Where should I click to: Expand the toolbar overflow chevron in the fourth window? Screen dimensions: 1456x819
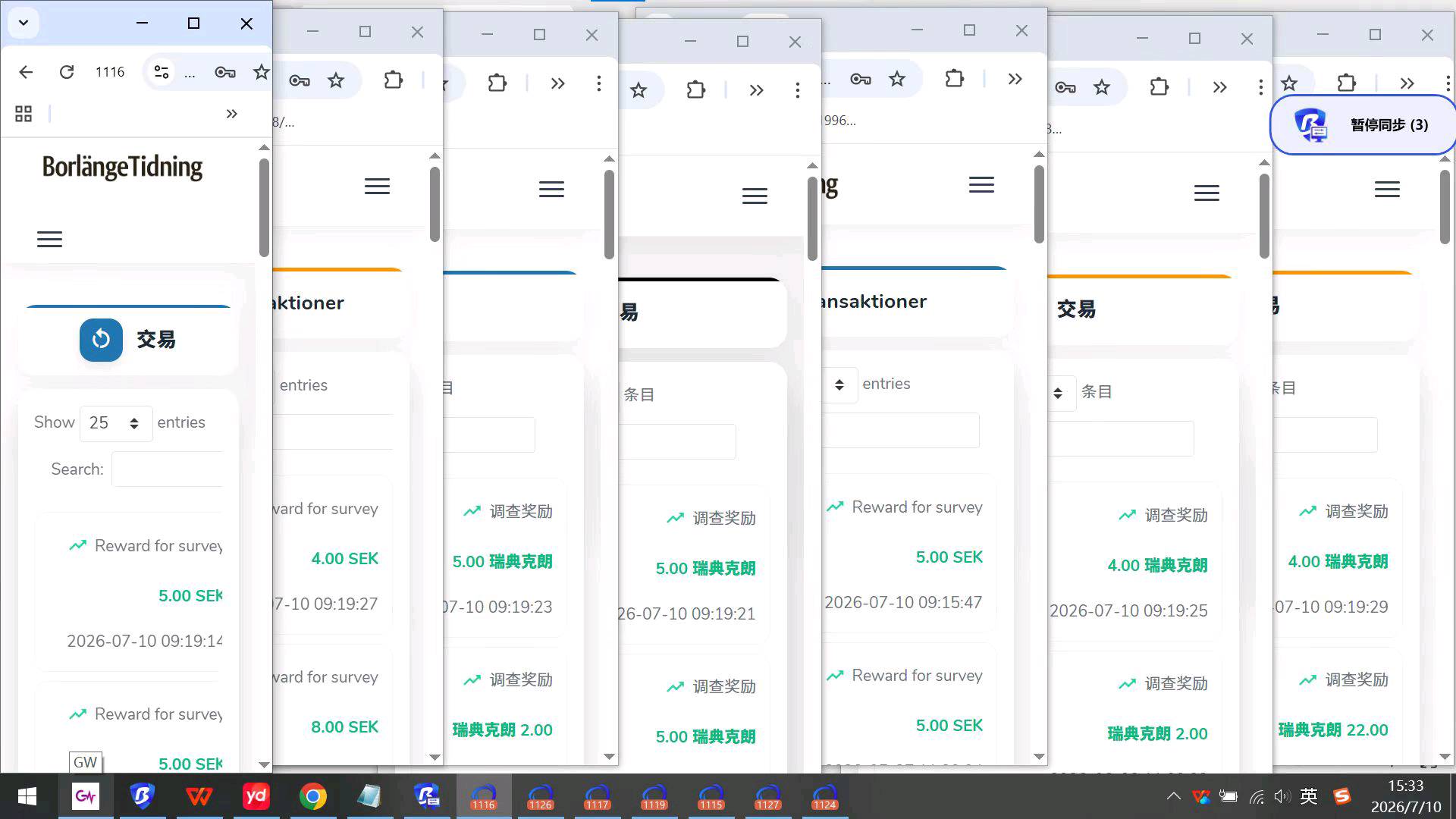(756, 91)
